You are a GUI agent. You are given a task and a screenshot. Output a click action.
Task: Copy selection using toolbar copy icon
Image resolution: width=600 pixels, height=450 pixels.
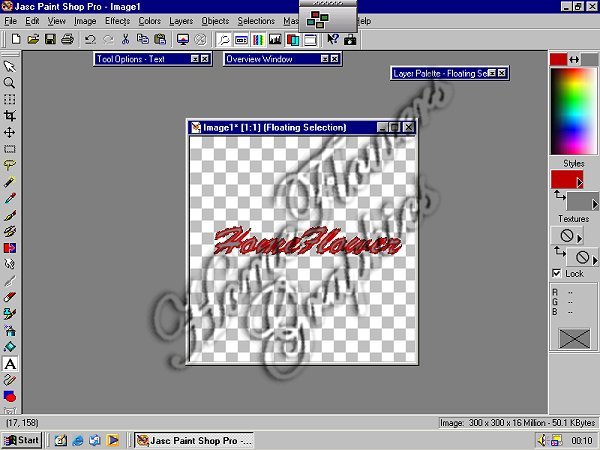tap(143, 39)
